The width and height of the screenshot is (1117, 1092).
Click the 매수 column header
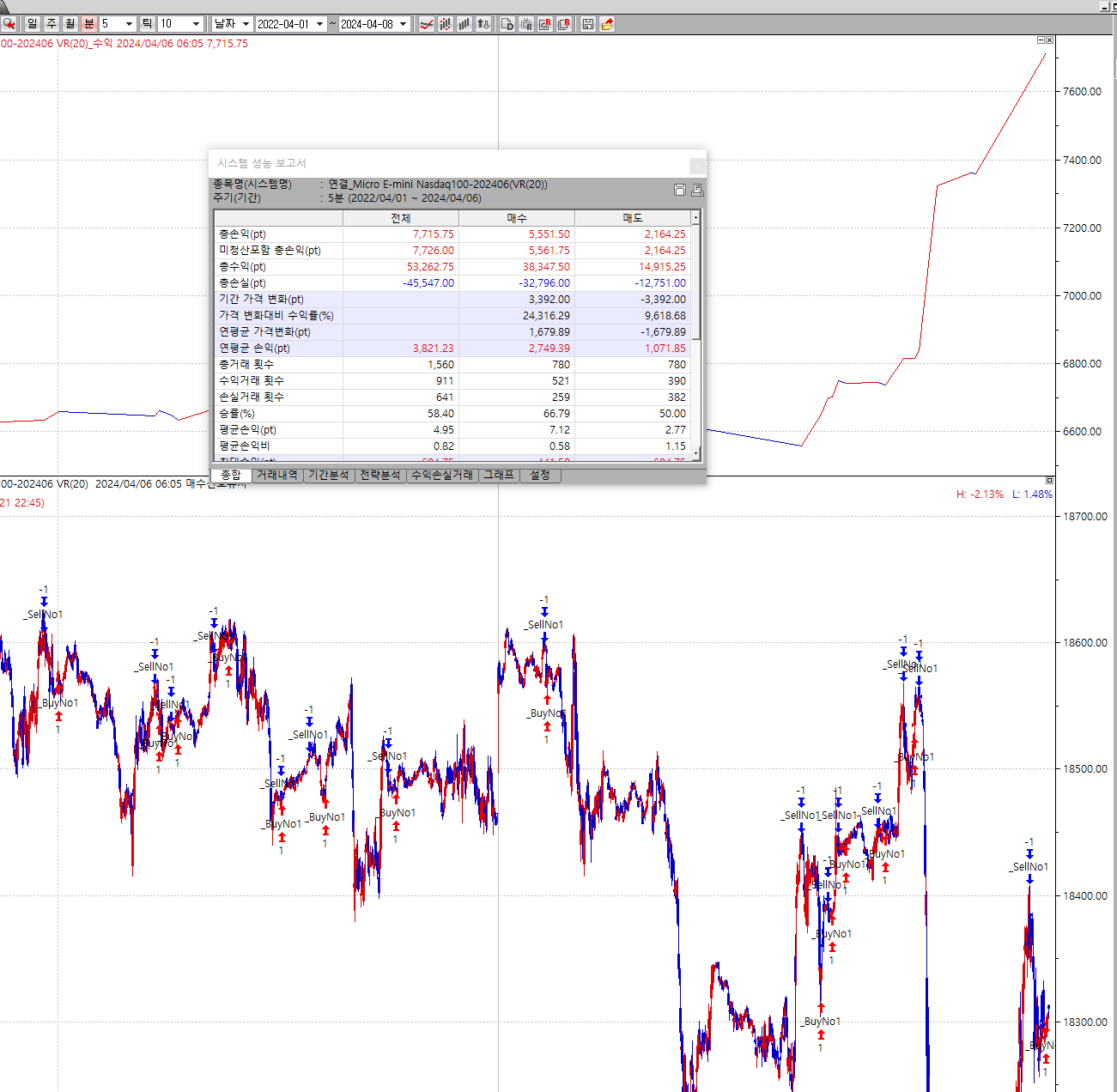point(516,218)
